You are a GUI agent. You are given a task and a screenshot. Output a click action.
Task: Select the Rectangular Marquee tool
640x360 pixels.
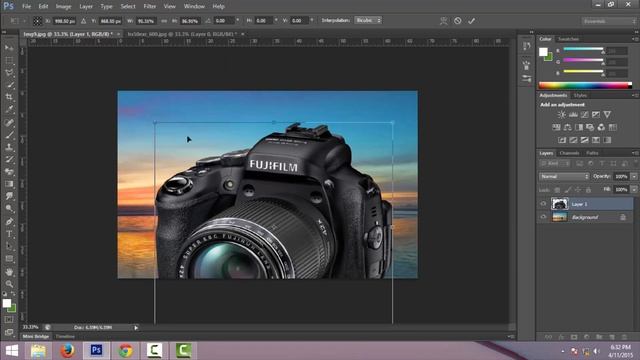coord(9,60)
